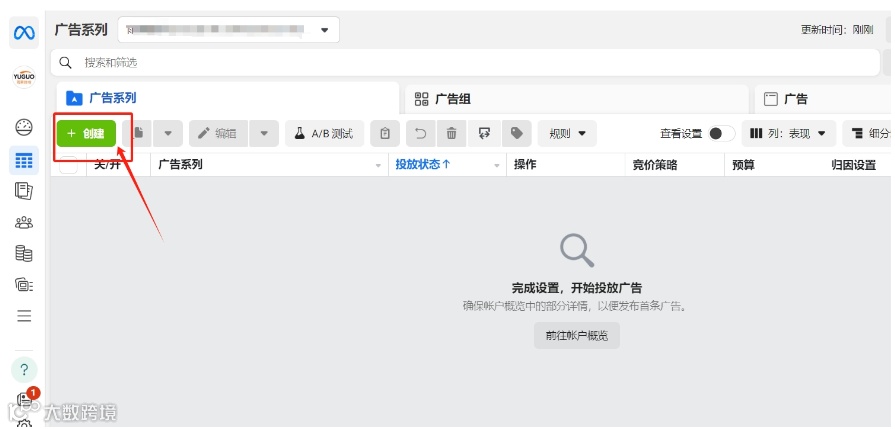The image size is (895, 429).
Task: Open the 广告系列 column header menu arrow
Action: pyautogui.click(x=378, y=165)
